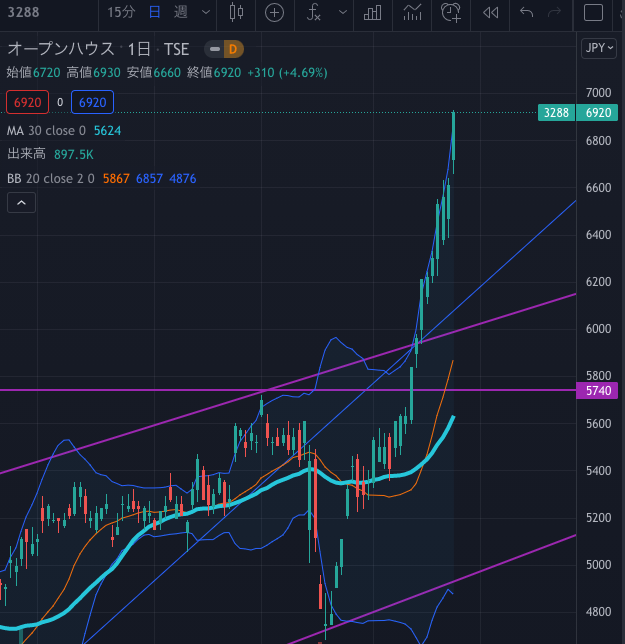625x644 pixels.
Task: Create a new alert with alarm icon
Action: (450, 12)
